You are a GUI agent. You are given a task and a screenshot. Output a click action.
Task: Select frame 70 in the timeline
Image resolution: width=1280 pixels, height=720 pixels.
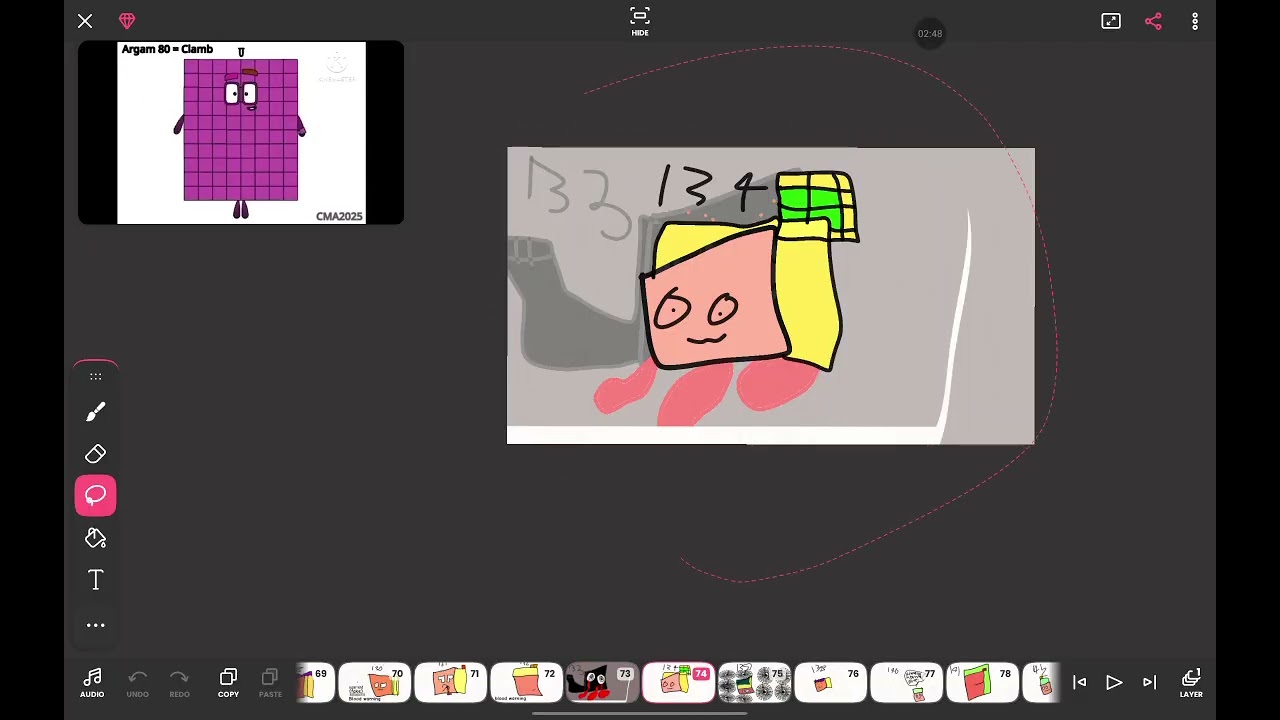tap(374, 683)
